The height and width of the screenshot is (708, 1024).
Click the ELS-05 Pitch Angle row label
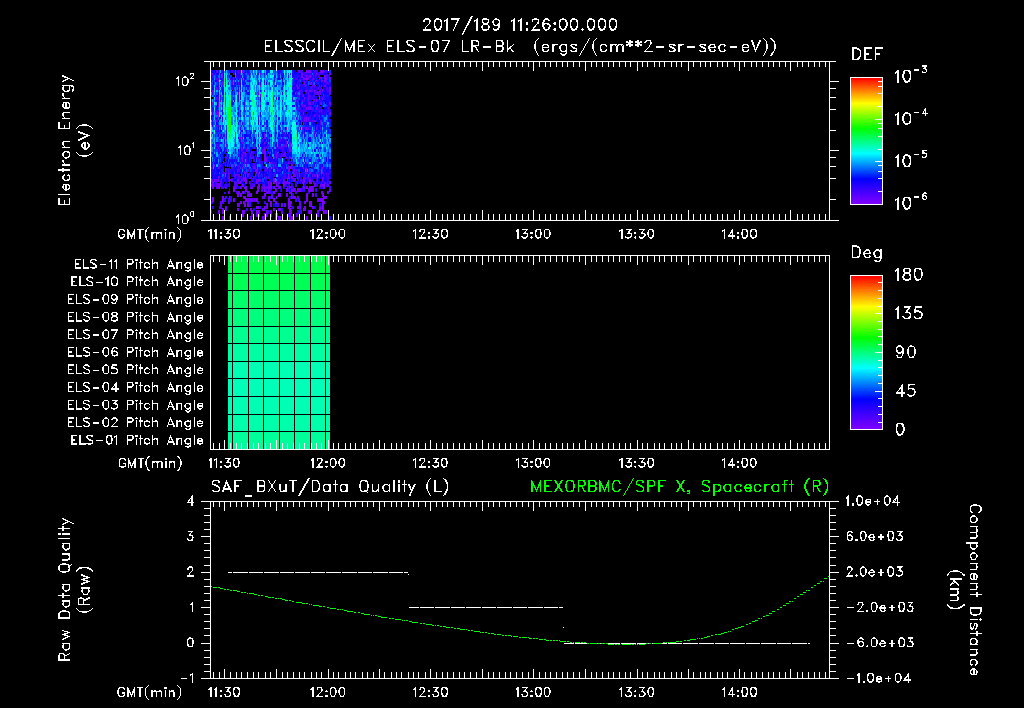pyautogui.click(x=136, y=370)
